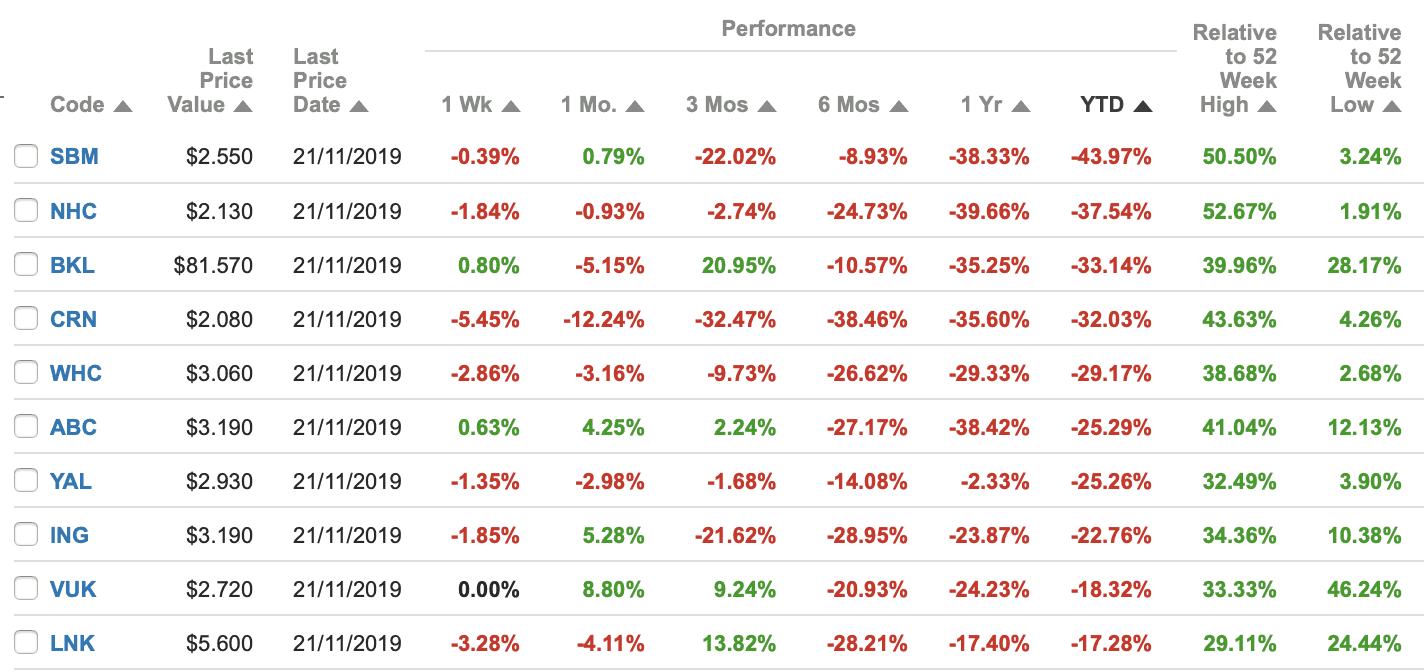Open the WHC stock code link

tap(75, 373)
